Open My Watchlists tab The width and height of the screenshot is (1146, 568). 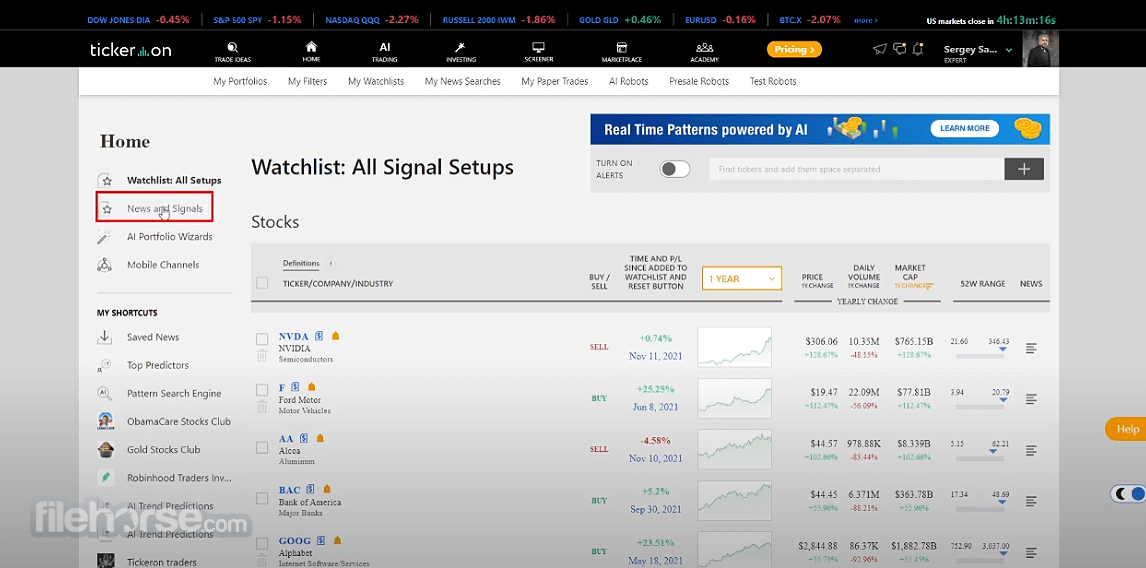click(376, 81)
